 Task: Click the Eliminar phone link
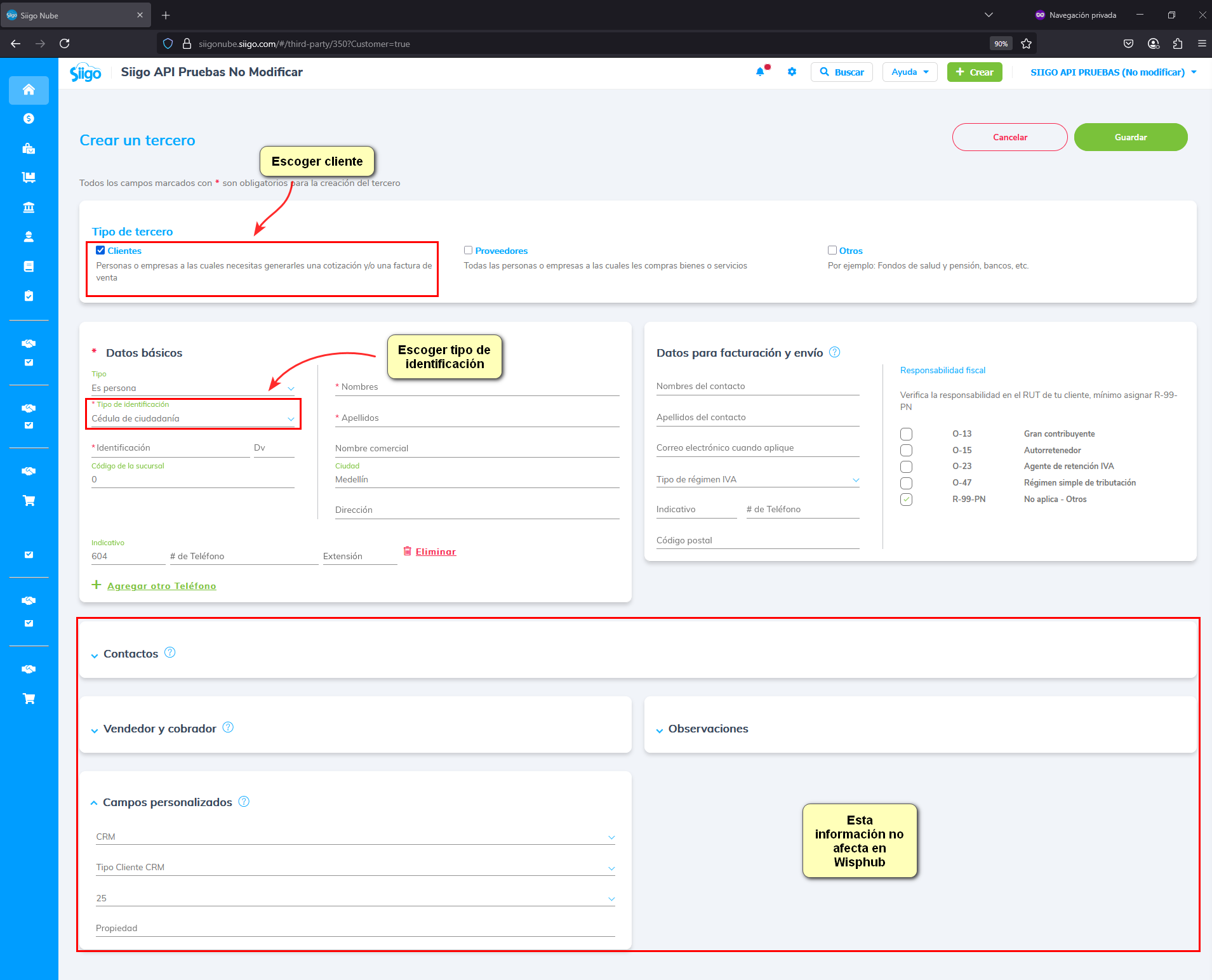(x=436, y=552)
